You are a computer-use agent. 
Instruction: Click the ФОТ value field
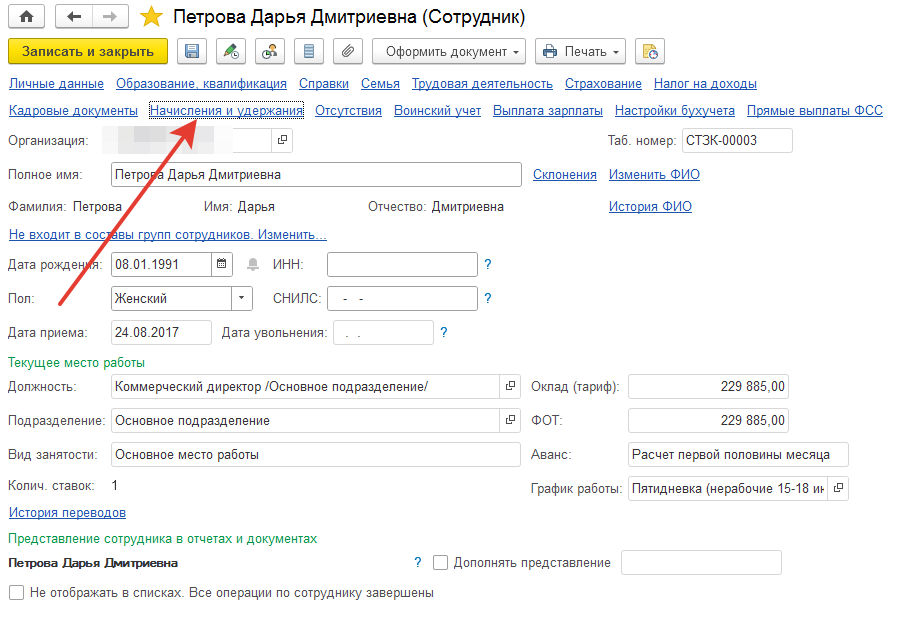[708, 420]
